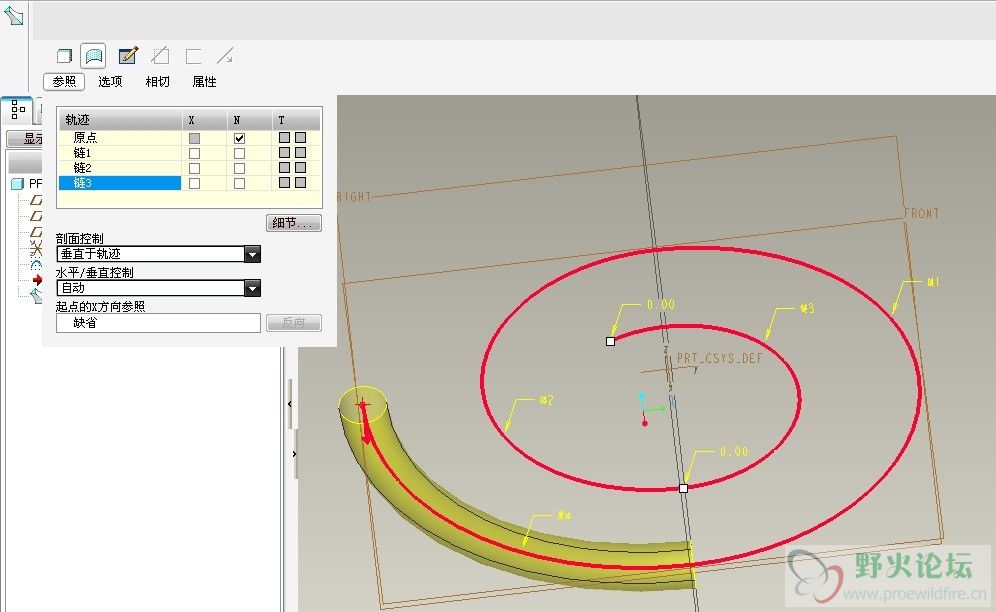Image resolution: width=996 pixels, height=612 pixels.
Task: Click the upper sash collapse arrow
Action: point(290,404)
